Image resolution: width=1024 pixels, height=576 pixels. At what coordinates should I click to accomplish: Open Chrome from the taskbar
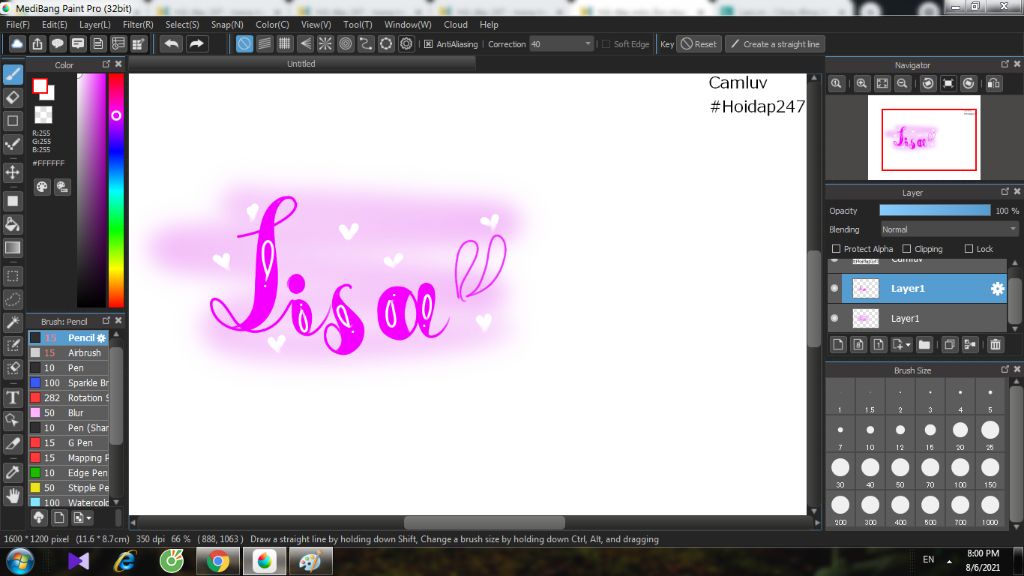[217, 561]
